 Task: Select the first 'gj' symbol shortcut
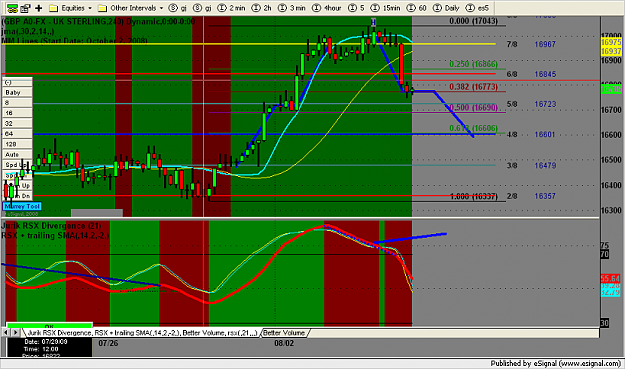click(x=178, y=8)
